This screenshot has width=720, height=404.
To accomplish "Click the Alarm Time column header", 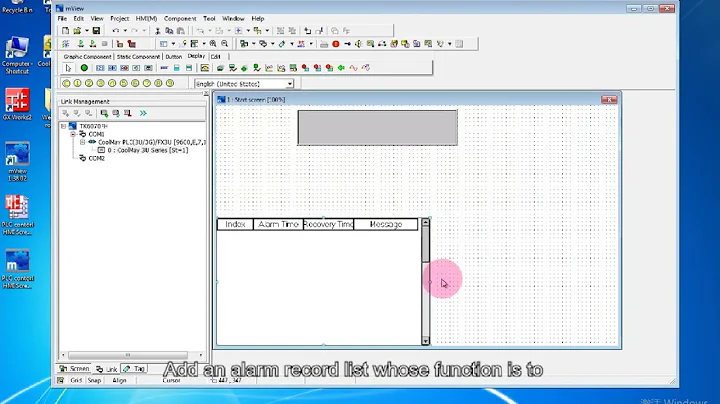I will 278,224.
